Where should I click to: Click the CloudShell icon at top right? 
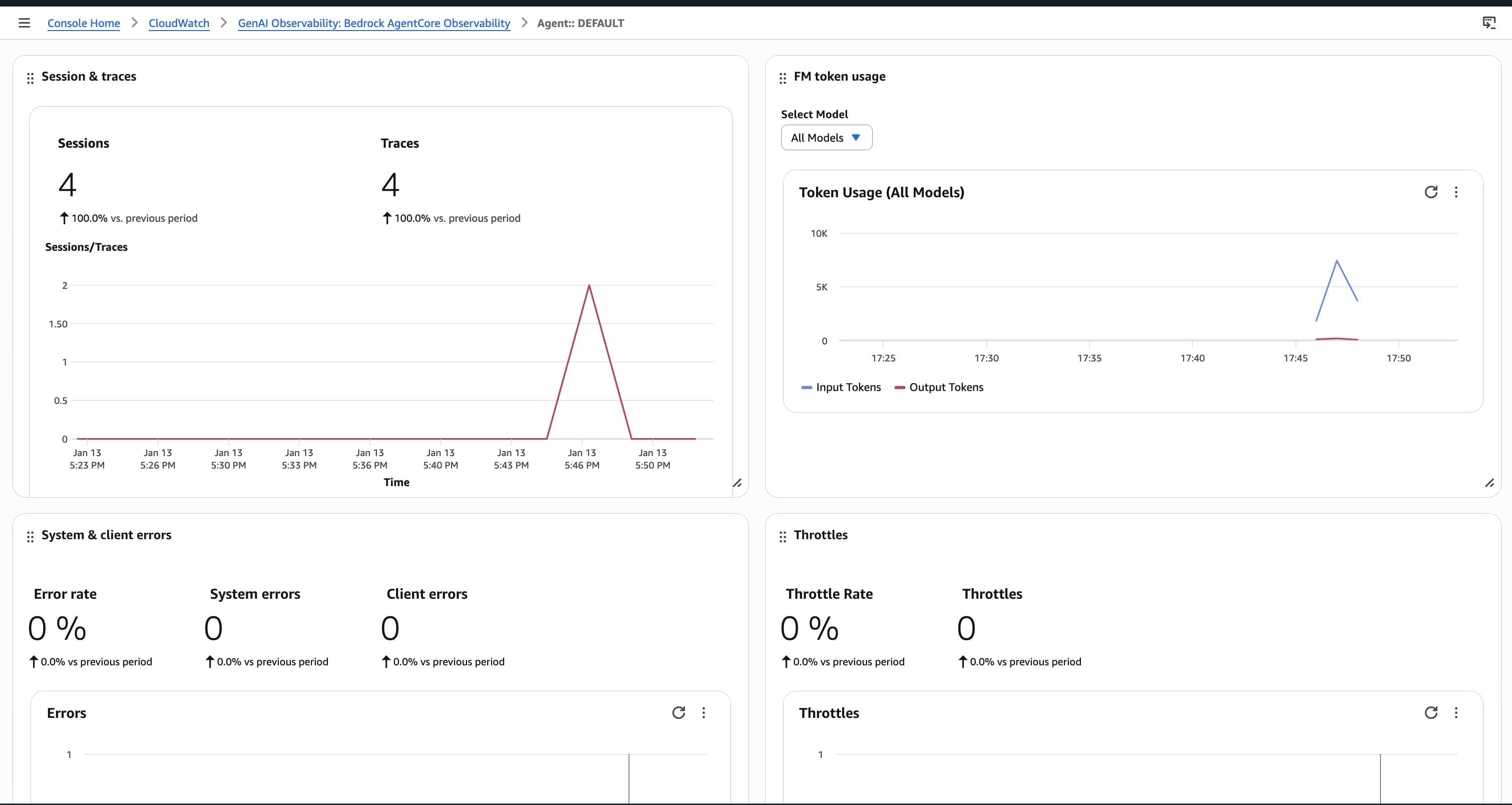1488,23
